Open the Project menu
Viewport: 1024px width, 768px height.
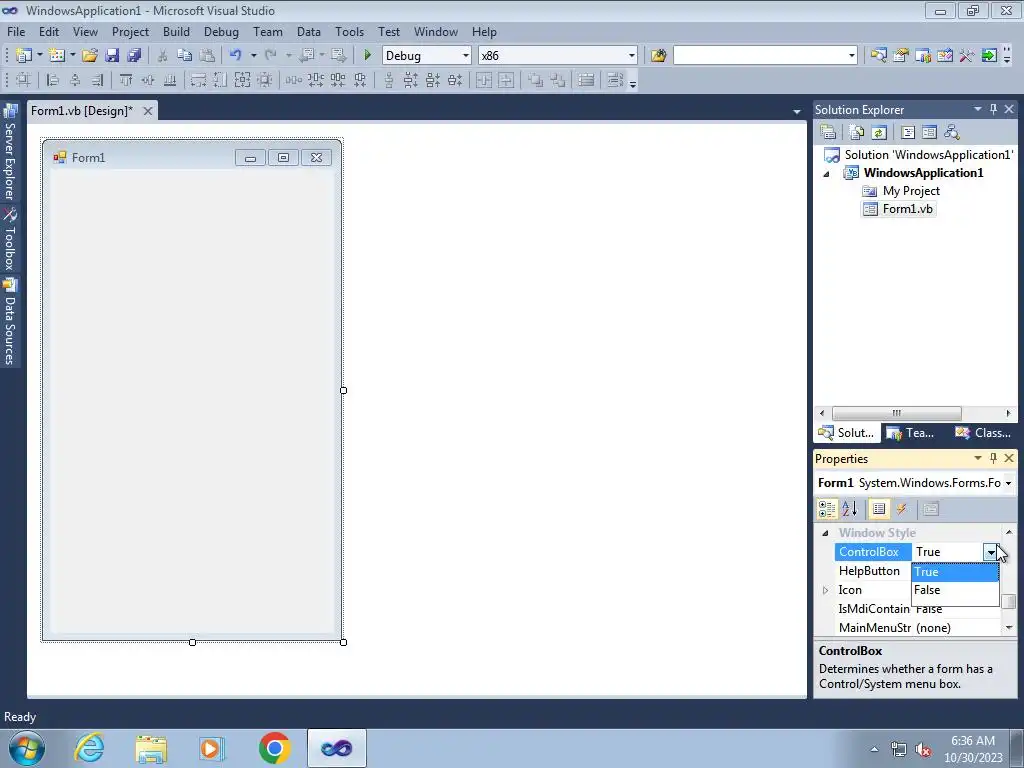pos(130,31)
